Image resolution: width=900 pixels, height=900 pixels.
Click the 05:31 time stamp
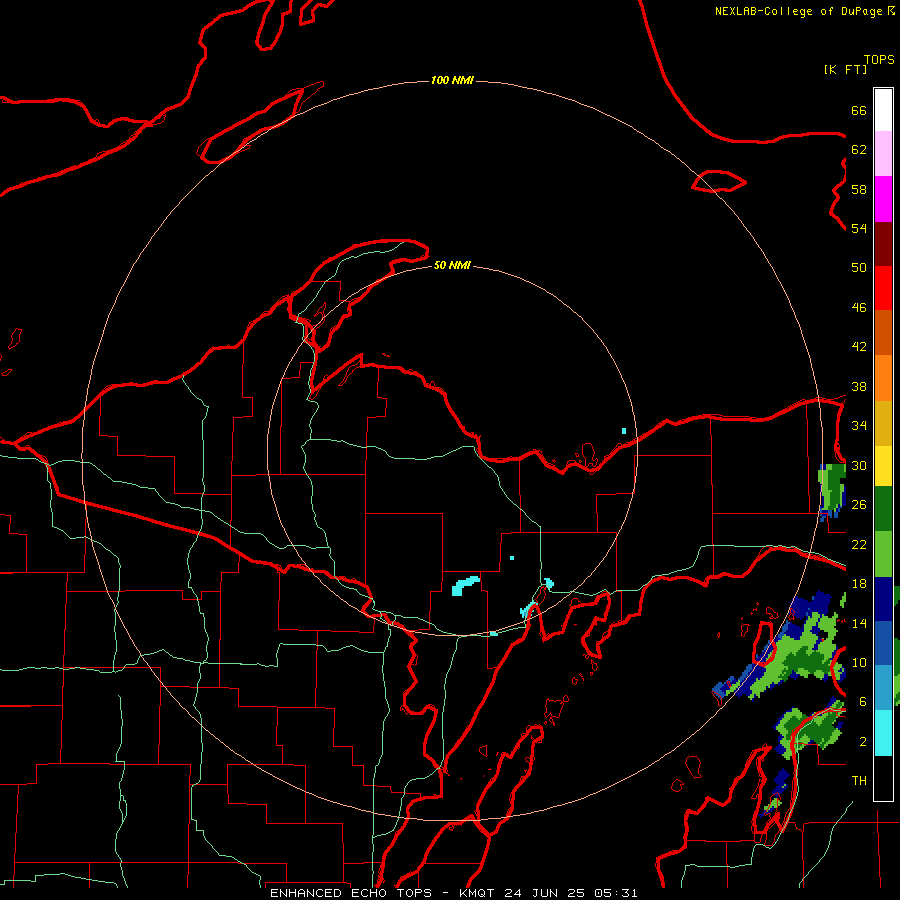615,893
